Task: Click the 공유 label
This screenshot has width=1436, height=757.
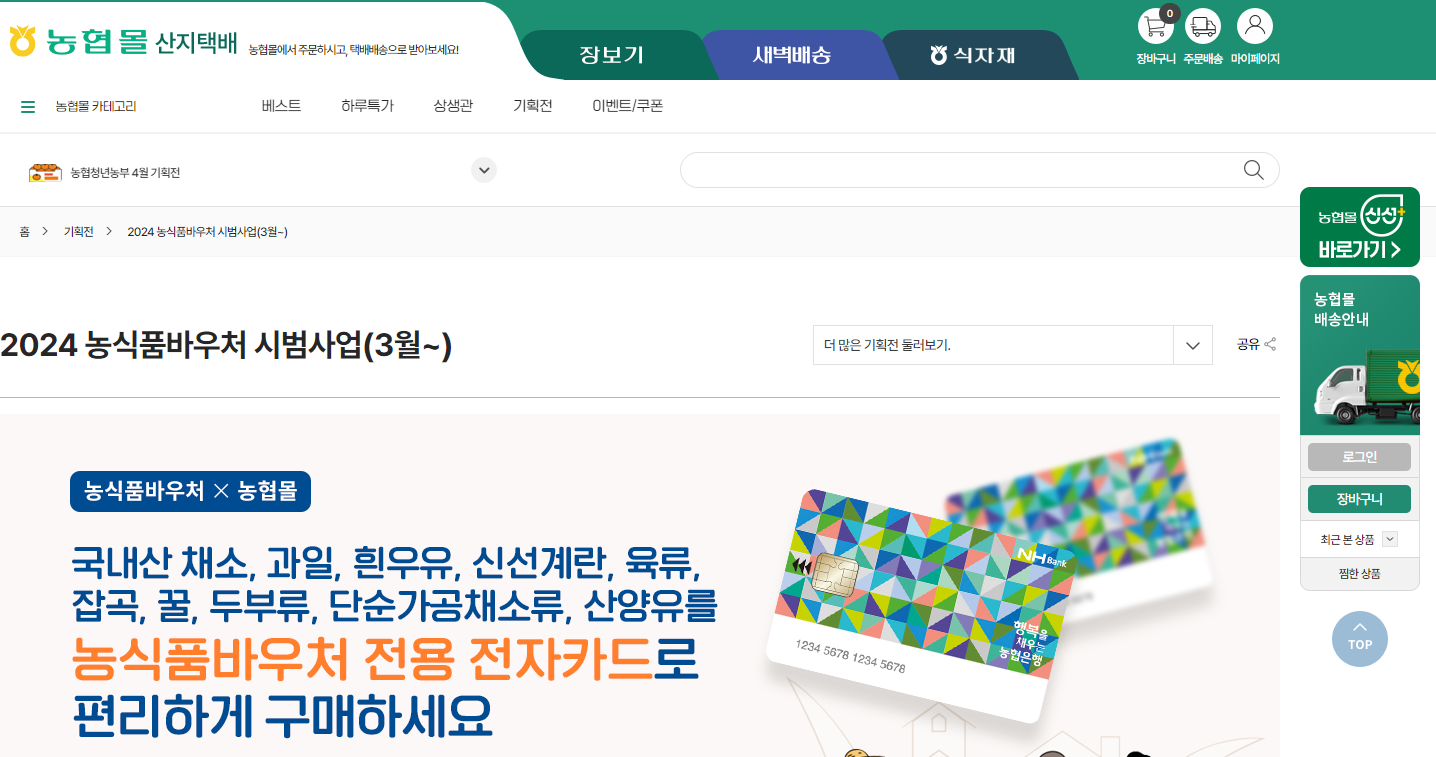Action: (1248, 345)
